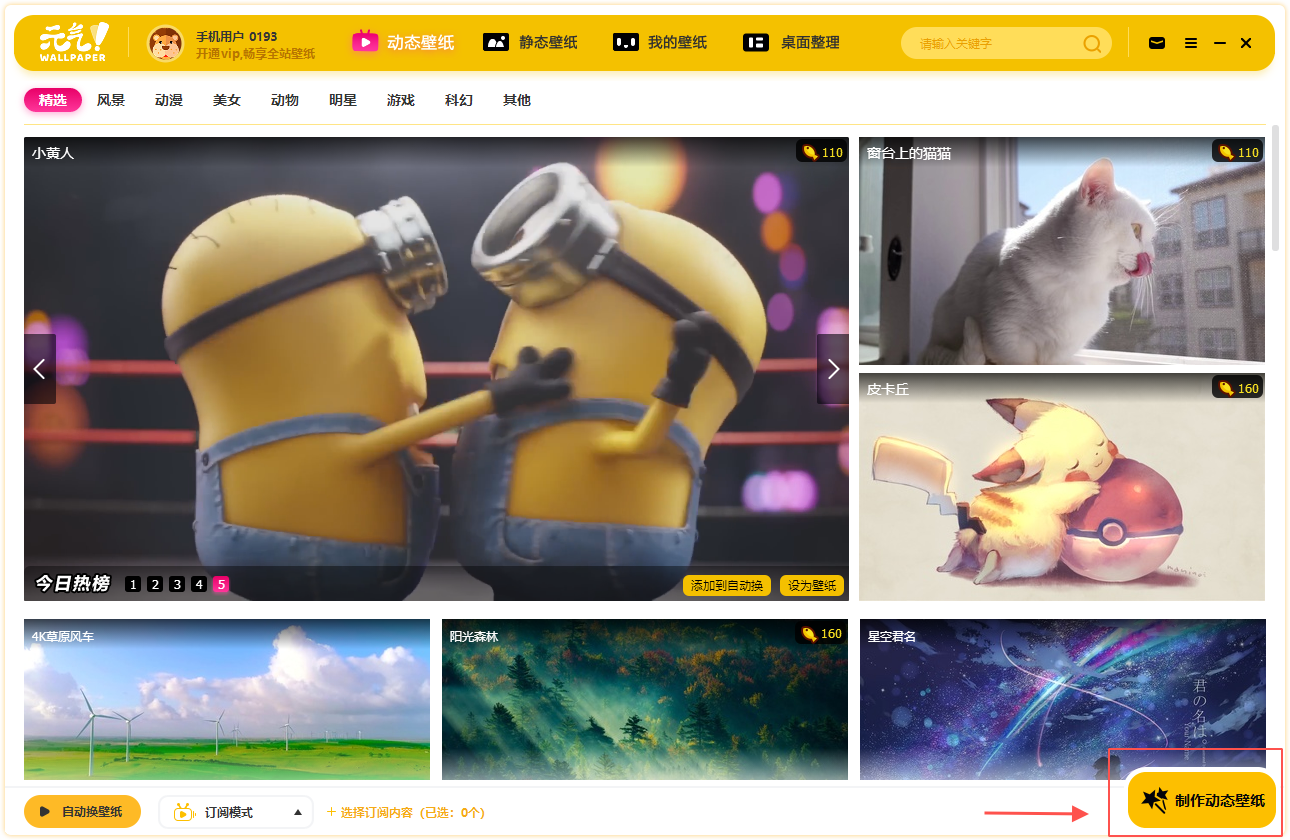Image resolution: width=1290 pixels, height=840 pixels.
Task: Open the mail messages icon
Action: (1157, 43)
